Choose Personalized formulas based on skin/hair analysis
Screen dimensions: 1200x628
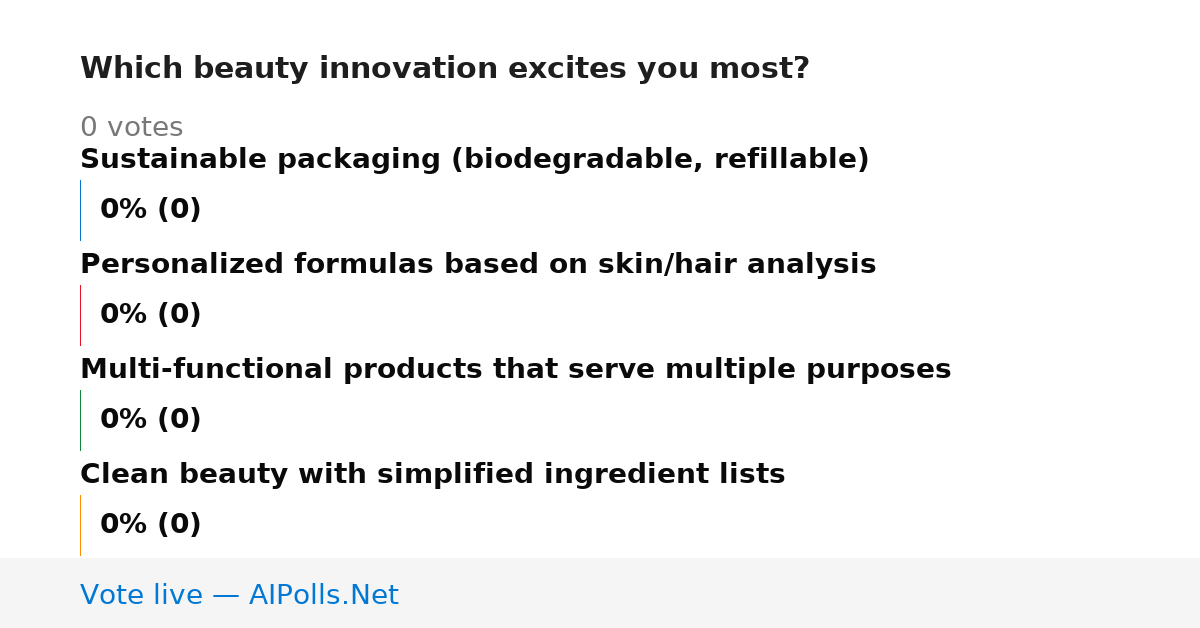click(x=478, y=265)
